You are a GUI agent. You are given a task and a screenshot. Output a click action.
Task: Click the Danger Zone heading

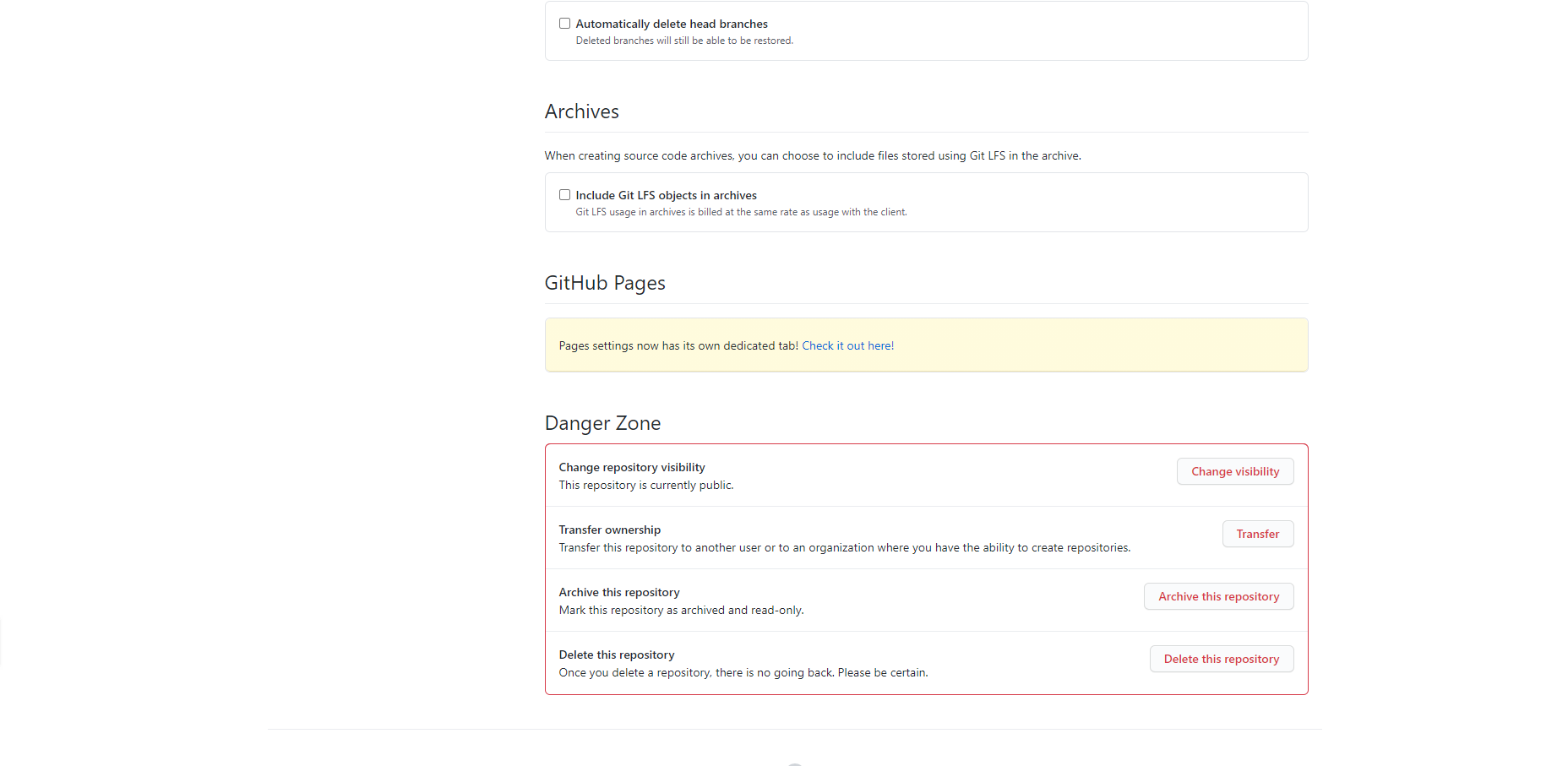click(603, 423)
